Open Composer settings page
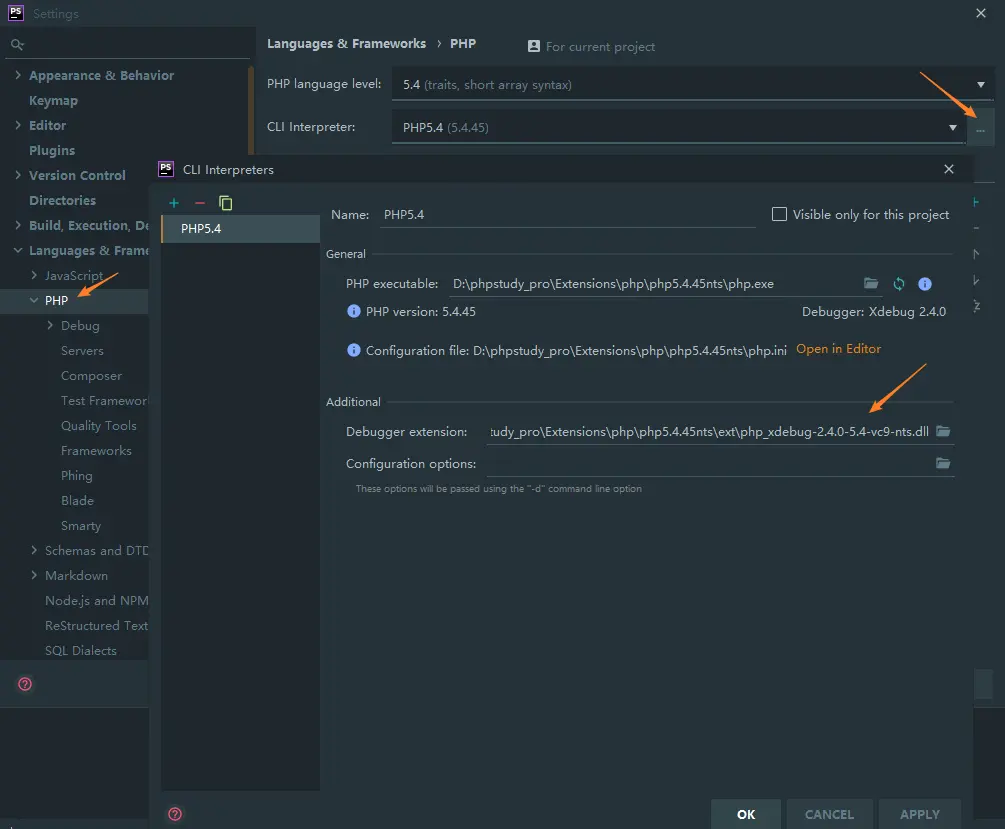The height and width of the screenshot is (829, 1005). (x=91, y=376)
